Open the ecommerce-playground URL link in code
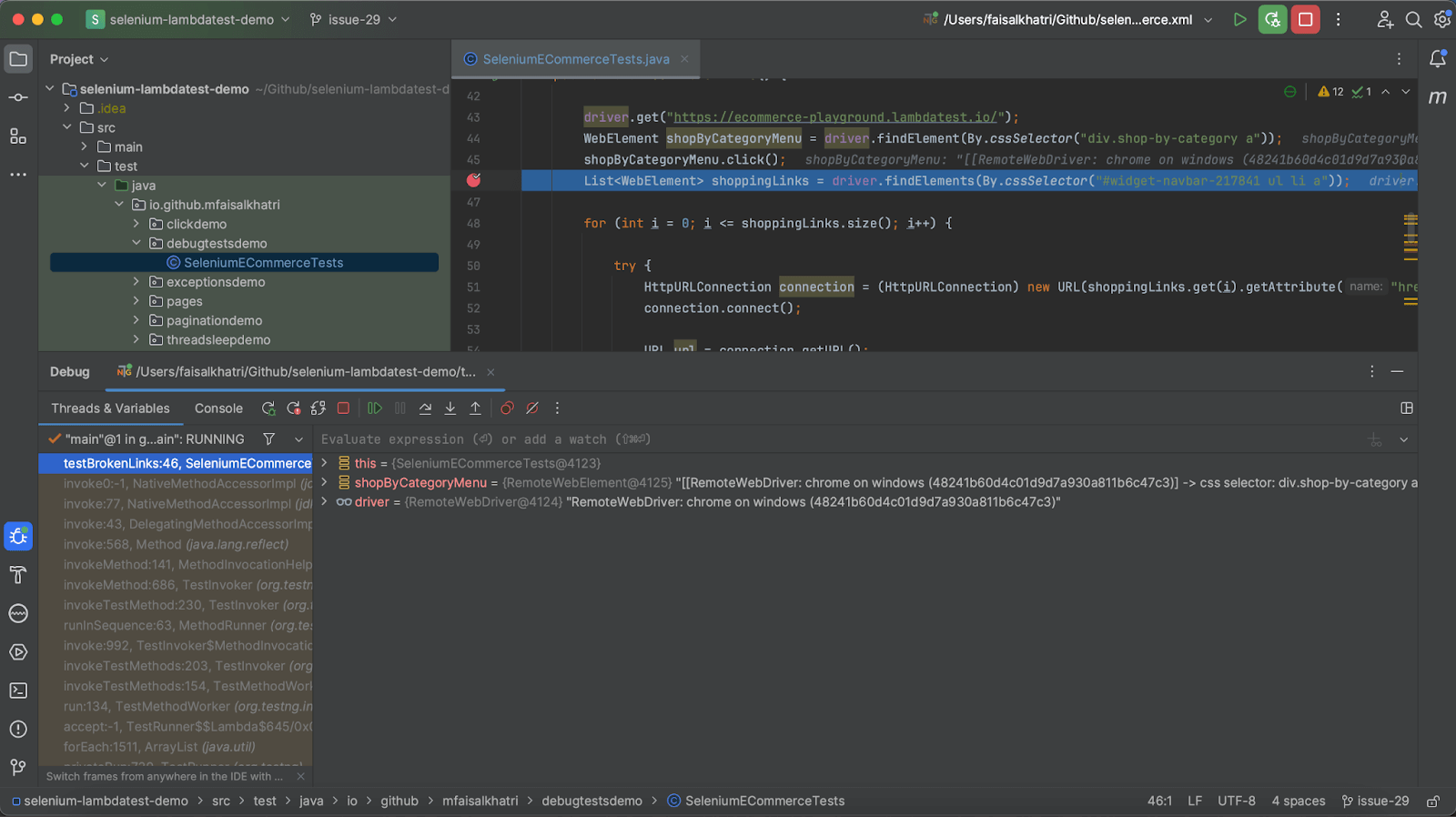The height and width of the screenshot is (817, 1456). click(834, 117)
